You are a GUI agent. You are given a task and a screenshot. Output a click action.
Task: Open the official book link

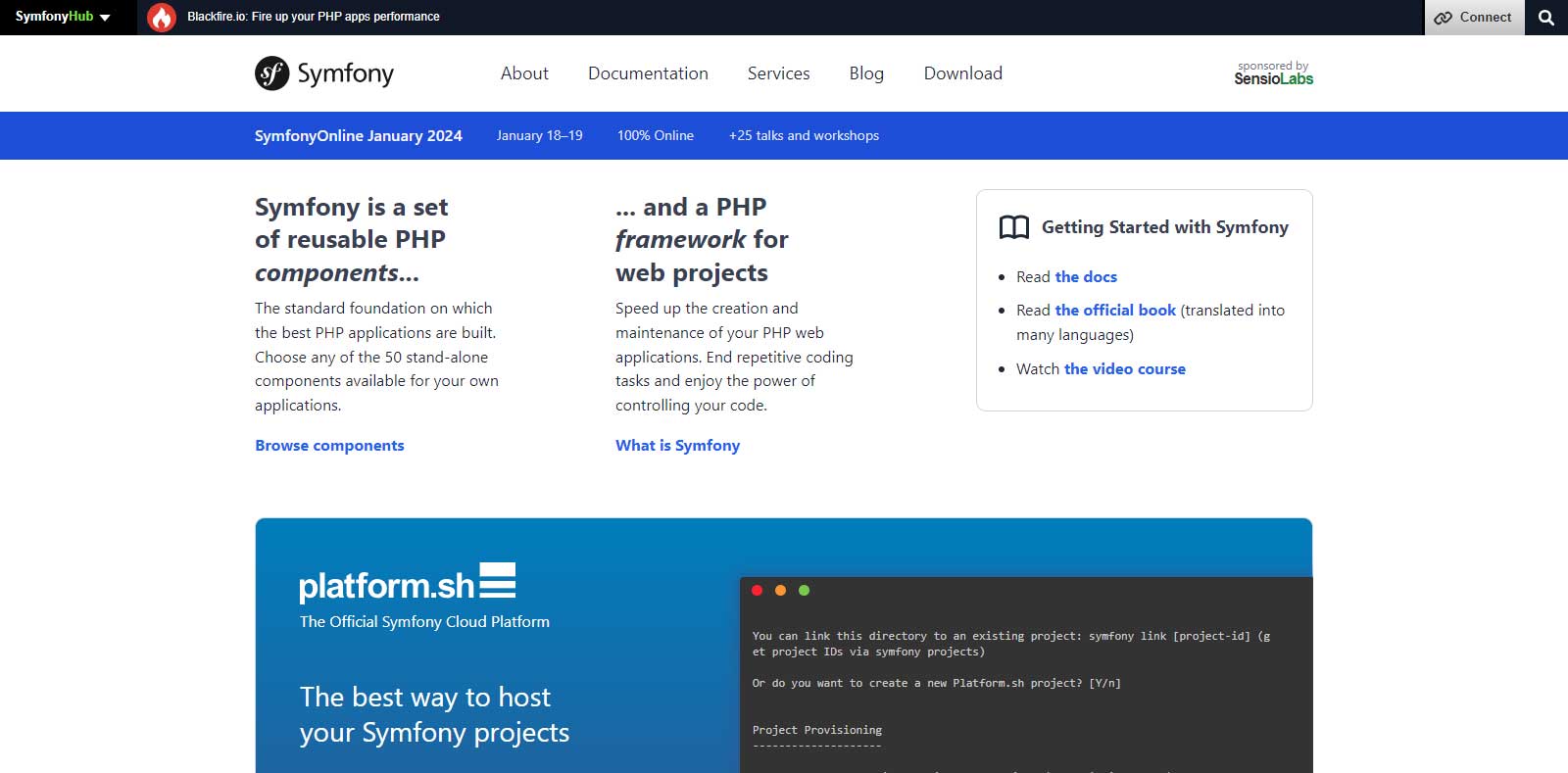pos(1115,311)
